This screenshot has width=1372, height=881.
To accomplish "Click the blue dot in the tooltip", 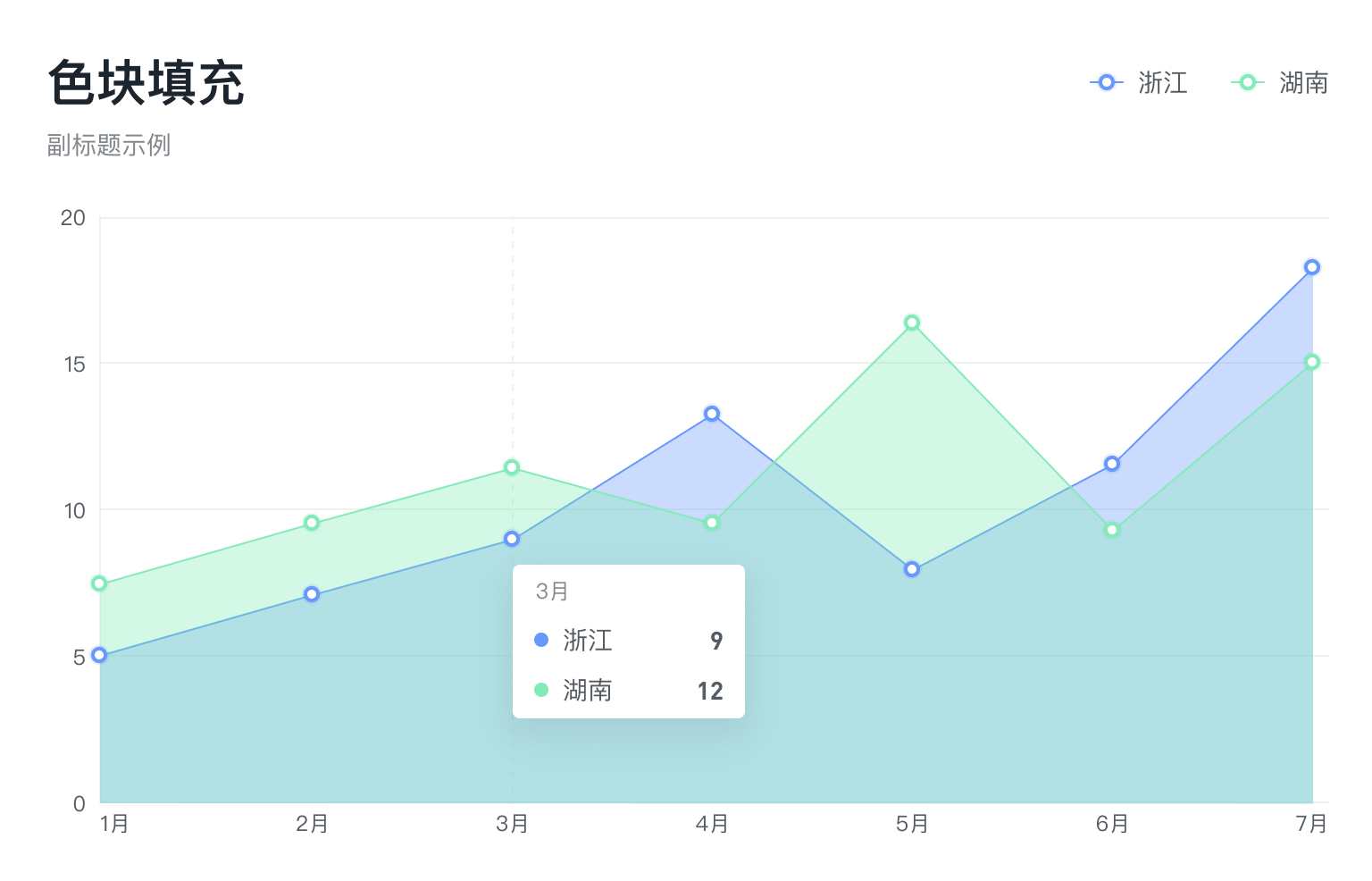I will 541,640.
